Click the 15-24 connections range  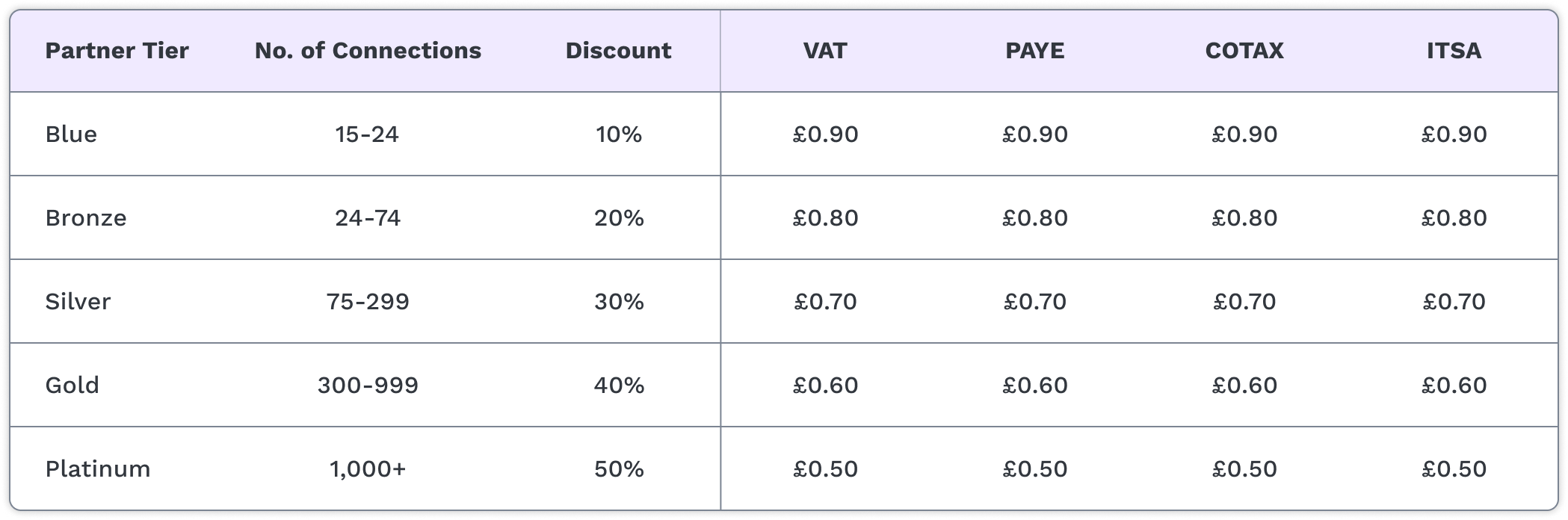pos(367,134)
